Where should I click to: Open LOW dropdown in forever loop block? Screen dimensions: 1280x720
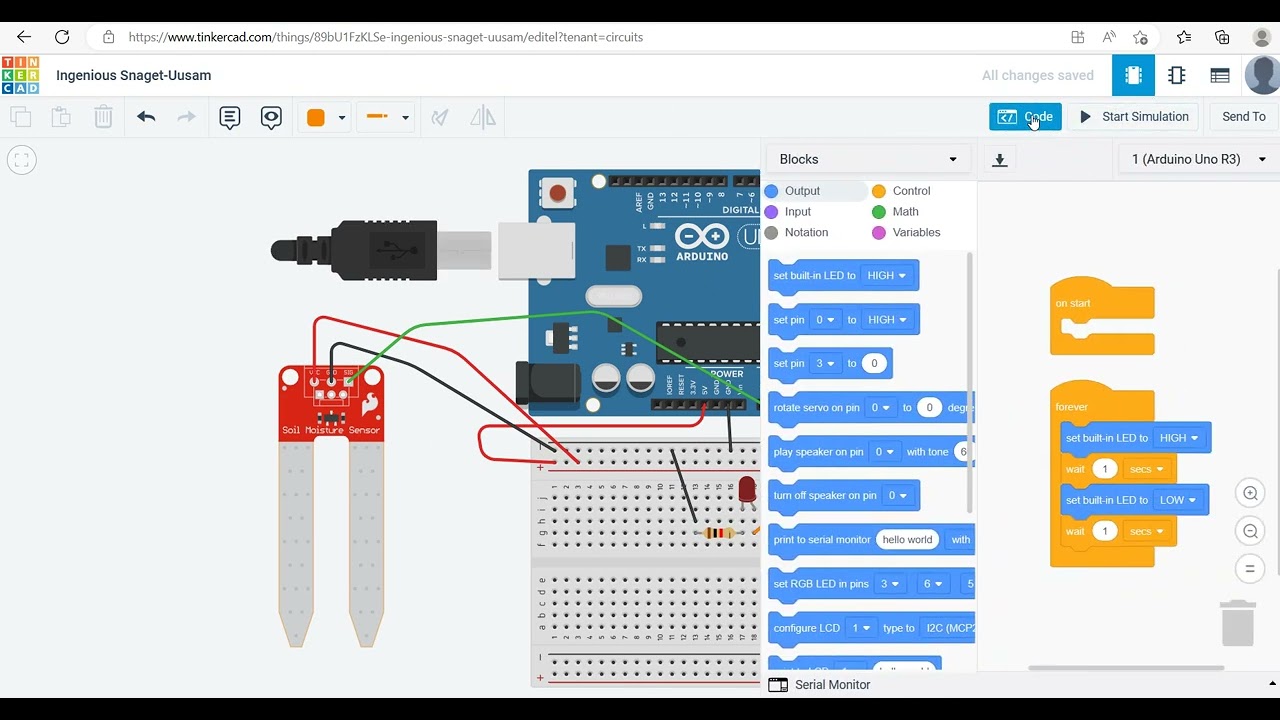[x=1178, y=500]
